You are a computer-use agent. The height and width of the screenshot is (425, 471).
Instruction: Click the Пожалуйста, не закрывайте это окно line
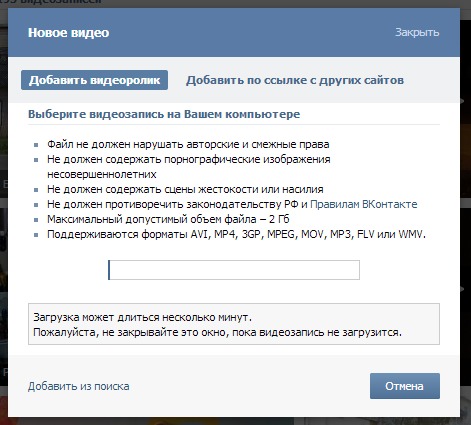point(217,332)
